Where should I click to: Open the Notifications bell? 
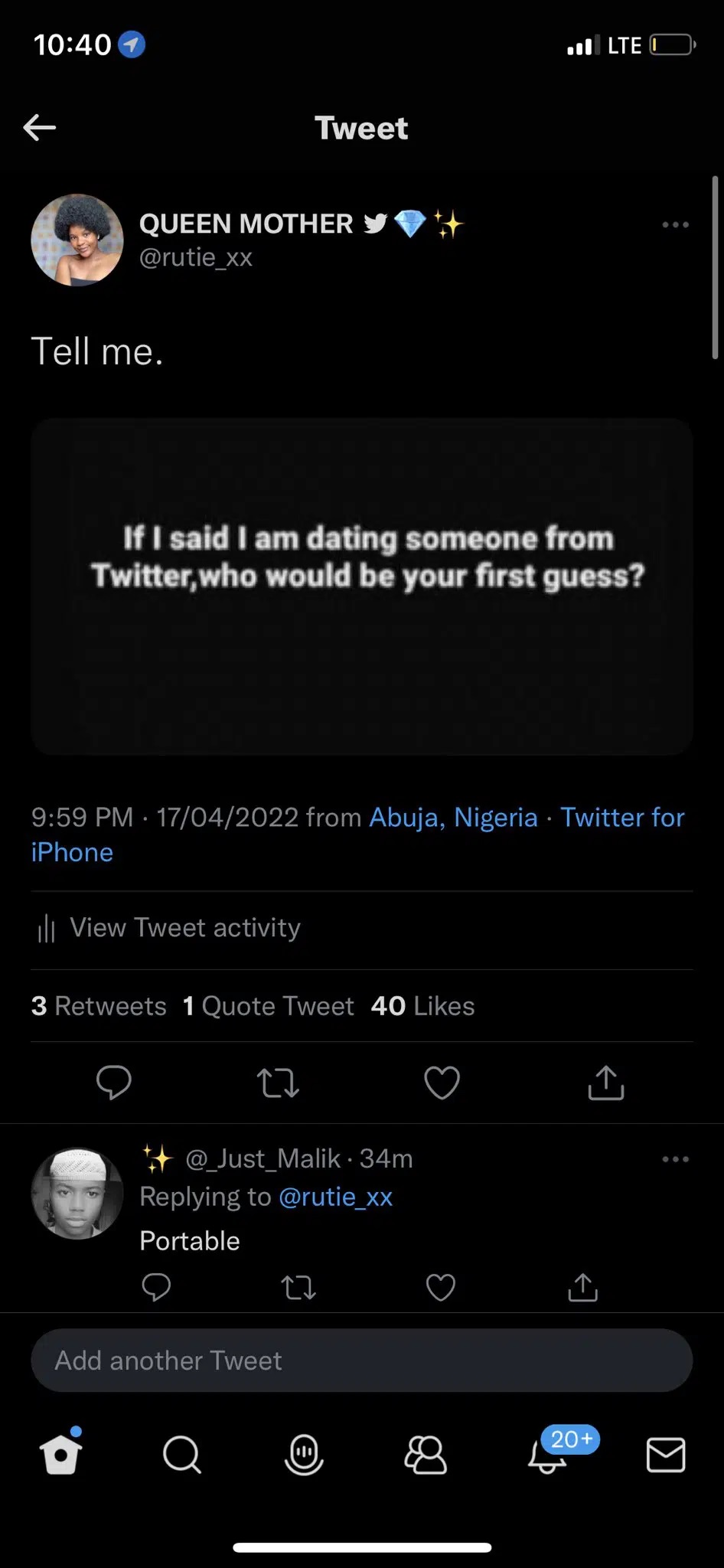pos(548,1454)
